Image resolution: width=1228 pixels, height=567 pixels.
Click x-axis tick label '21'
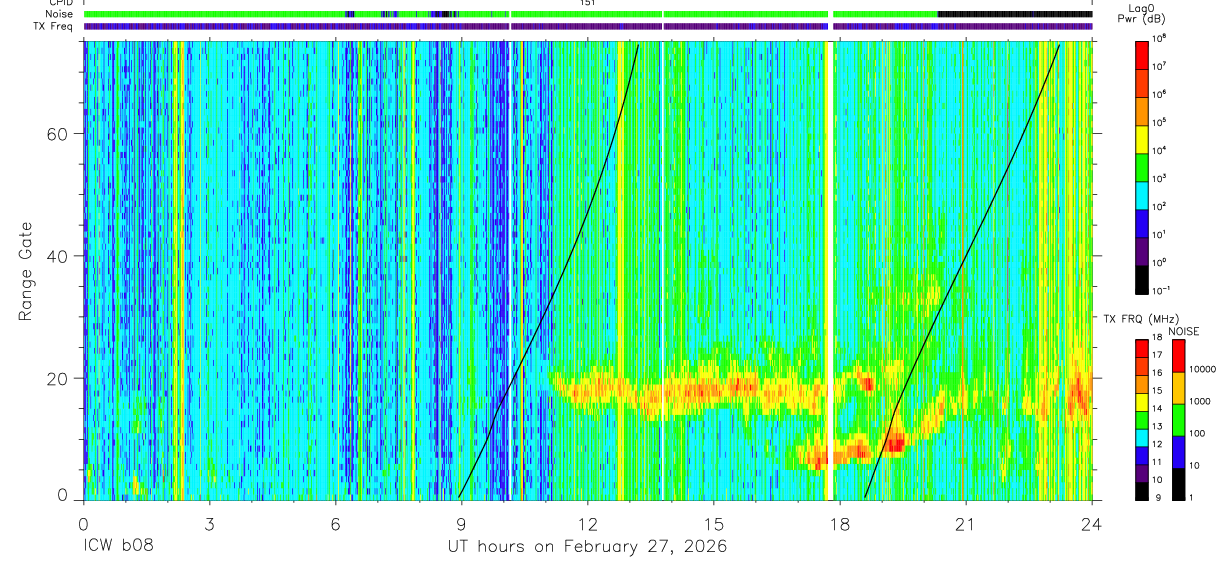(x=965, y=524)
